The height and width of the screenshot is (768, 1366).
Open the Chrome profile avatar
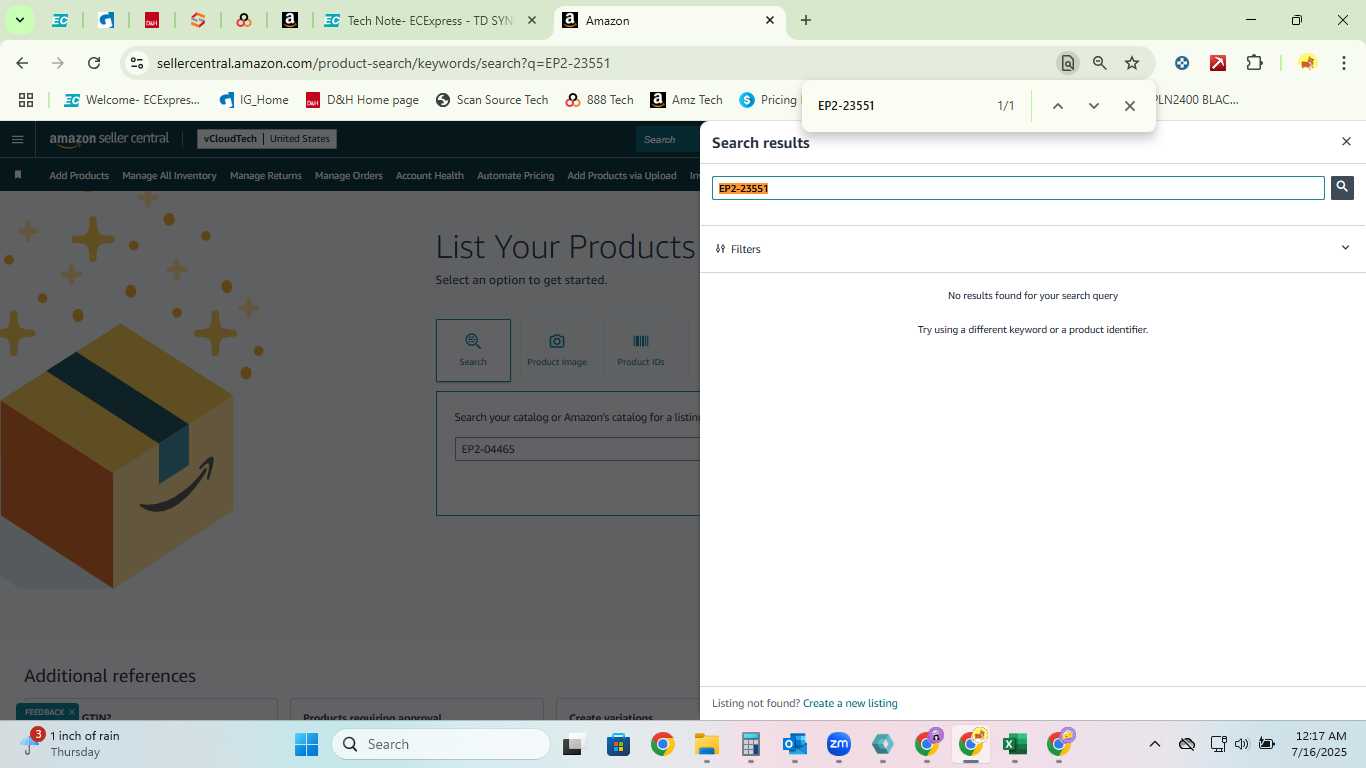1307,63
